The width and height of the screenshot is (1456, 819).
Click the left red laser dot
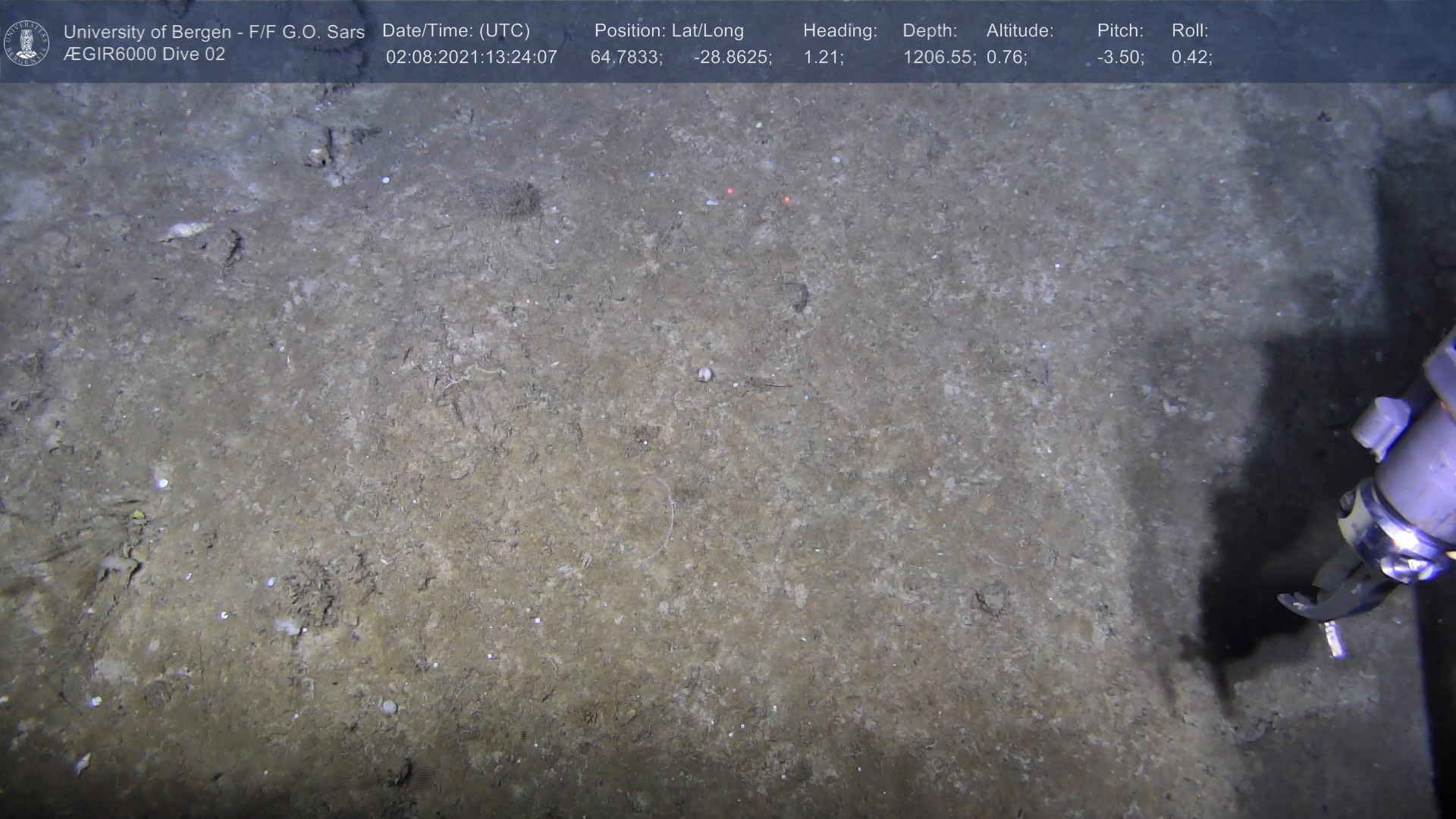coord(730,190)
